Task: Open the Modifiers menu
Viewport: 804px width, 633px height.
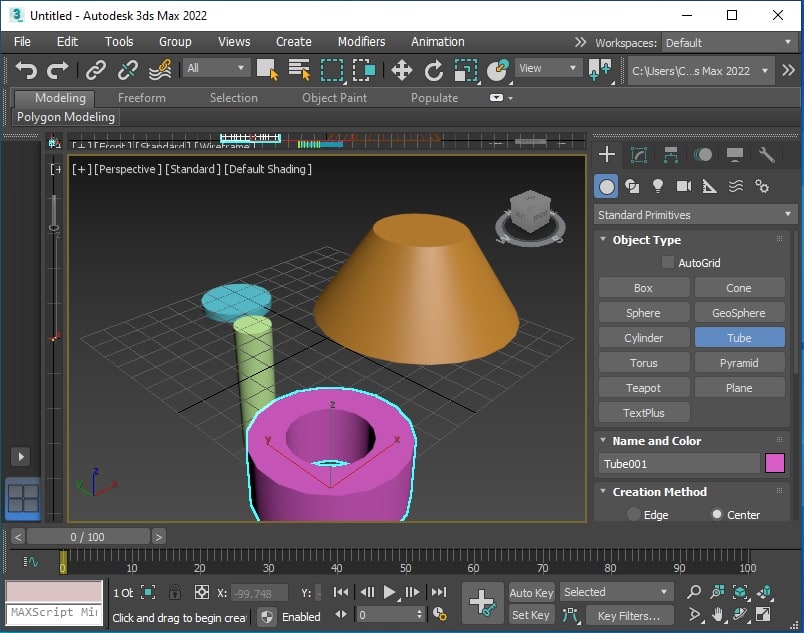Action: tap(361, 42)
